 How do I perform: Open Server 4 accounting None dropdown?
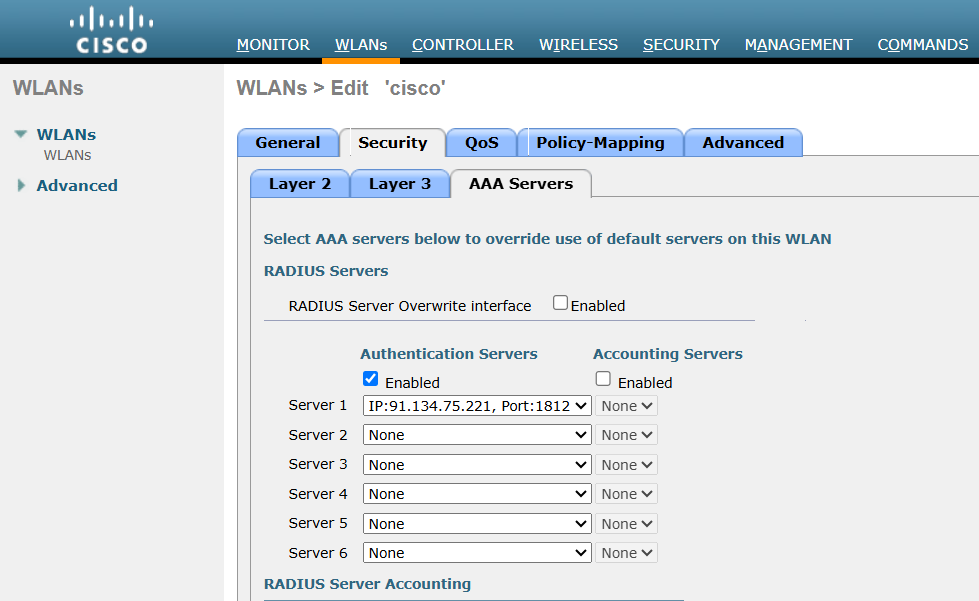click(x=626, y=494)
